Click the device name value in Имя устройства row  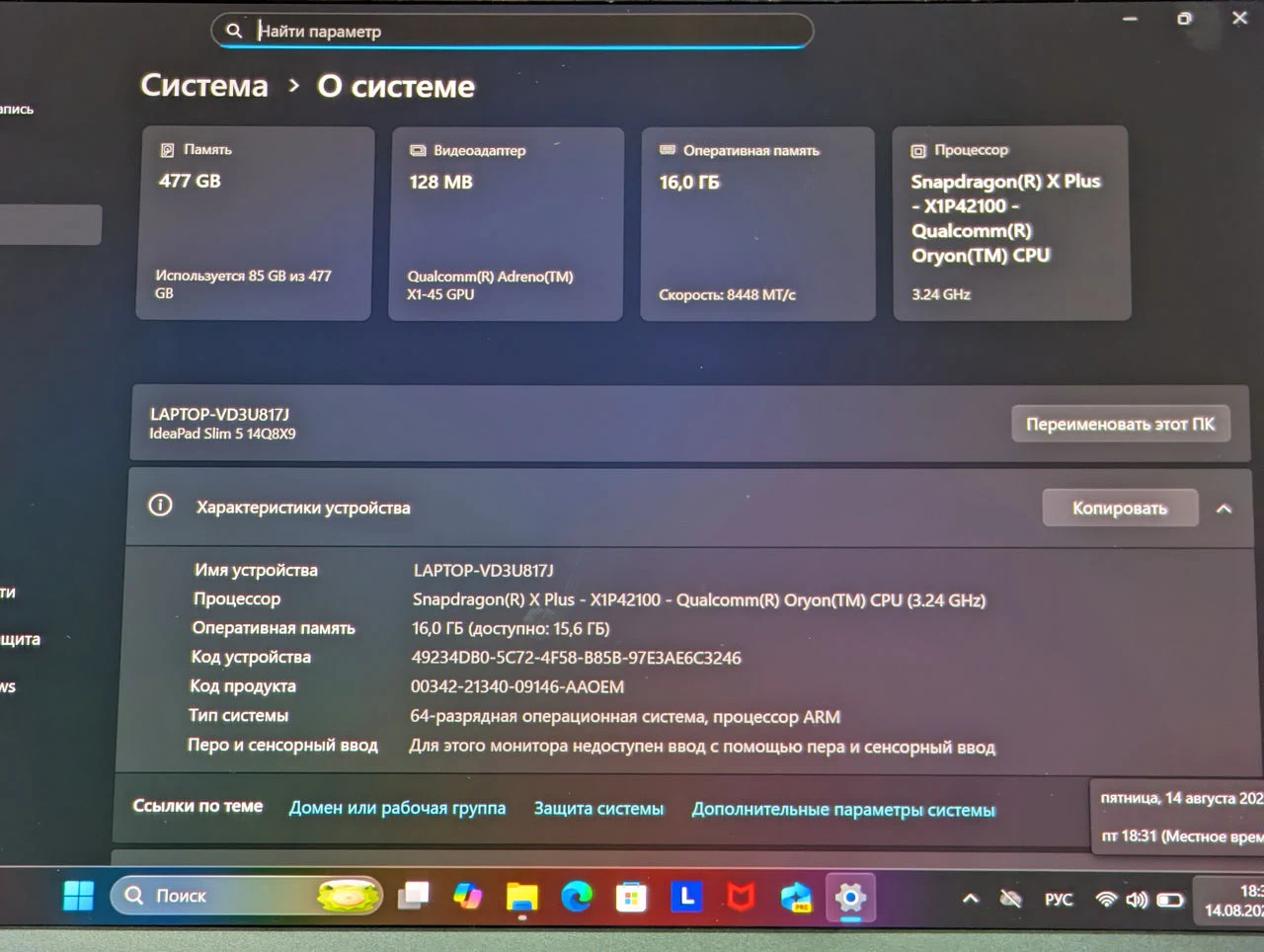(x=484, y=570)
